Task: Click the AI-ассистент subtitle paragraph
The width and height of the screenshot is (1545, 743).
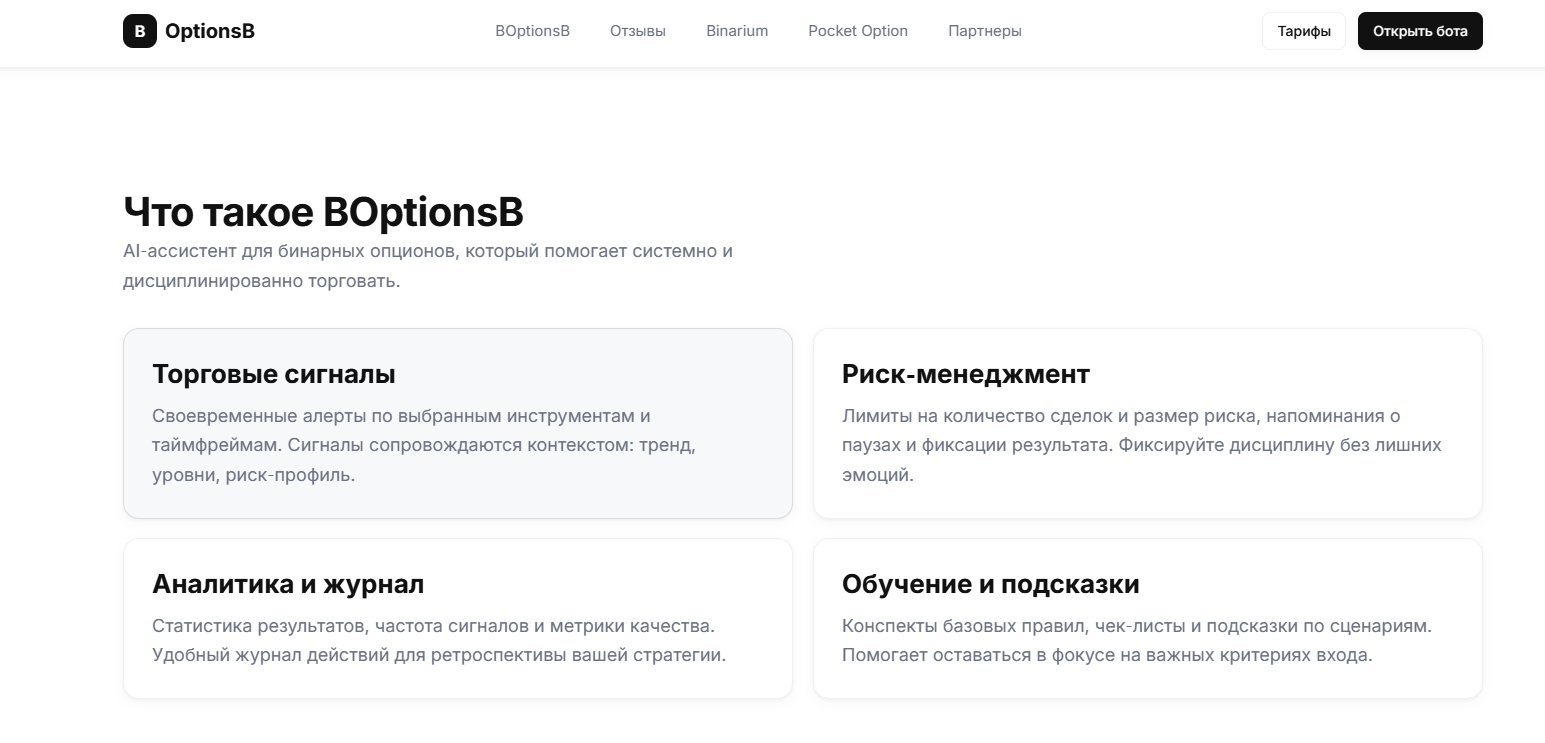Action: (427, 265)
